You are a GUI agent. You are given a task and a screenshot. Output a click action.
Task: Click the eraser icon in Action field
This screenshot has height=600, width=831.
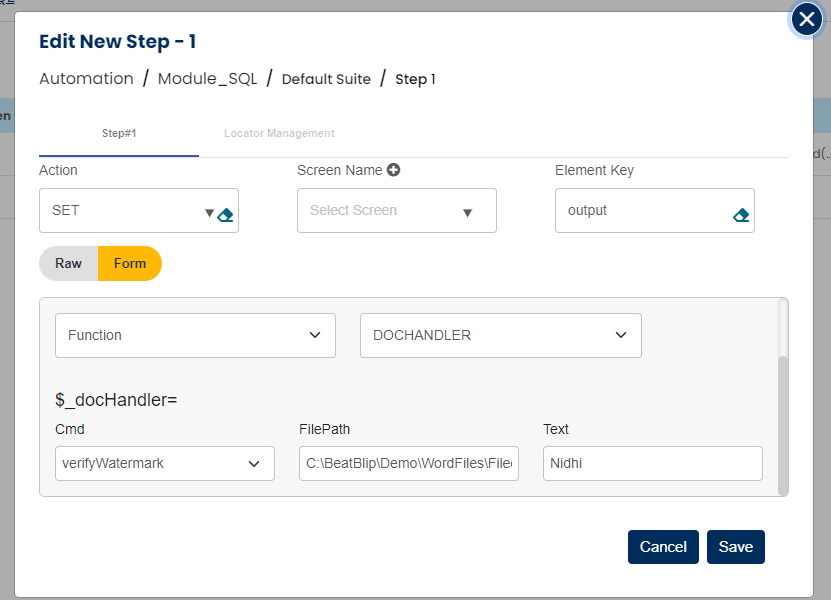225,214
